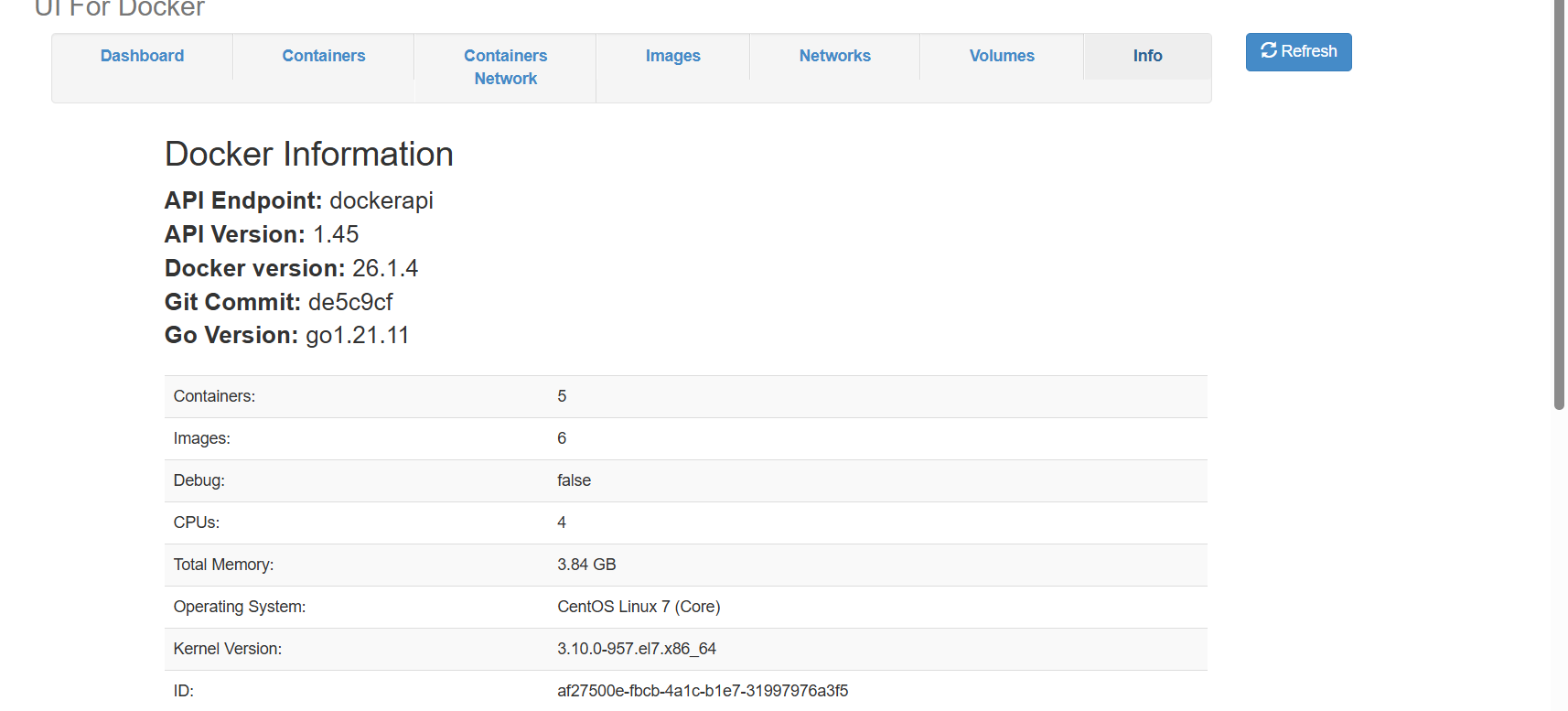Screen dimensions: 1568x711
Task: Select Docker version value 26.1.4
Action: click(x=385, y=268)
